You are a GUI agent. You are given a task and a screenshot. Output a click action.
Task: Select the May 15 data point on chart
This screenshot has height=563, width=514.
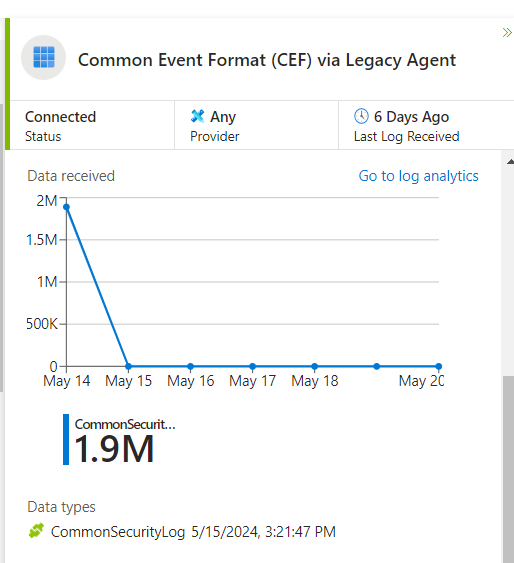pos(128,366)
